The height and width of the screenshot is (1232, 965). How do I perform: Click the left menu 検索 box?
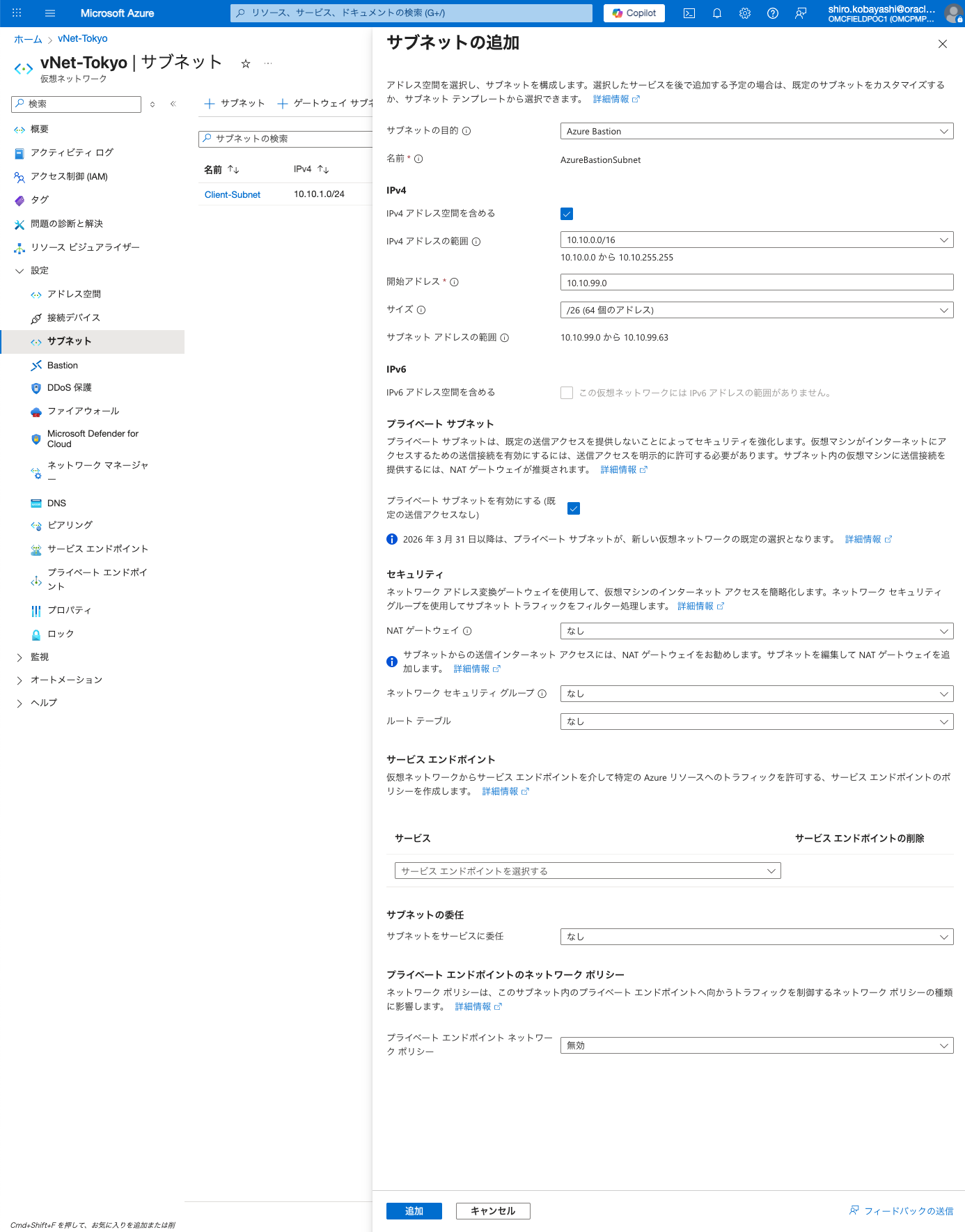(x=76, y=104)
